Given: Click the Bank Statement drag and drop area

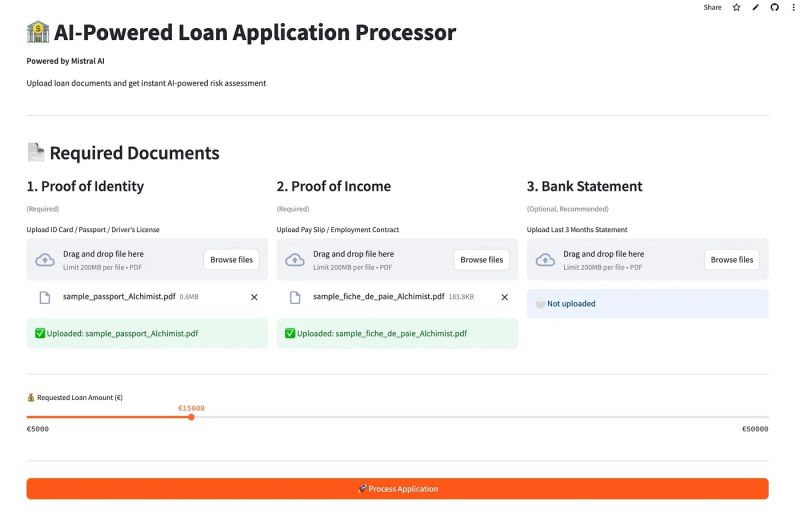Looking at the screenshot, I should click(x=620, y=260).
